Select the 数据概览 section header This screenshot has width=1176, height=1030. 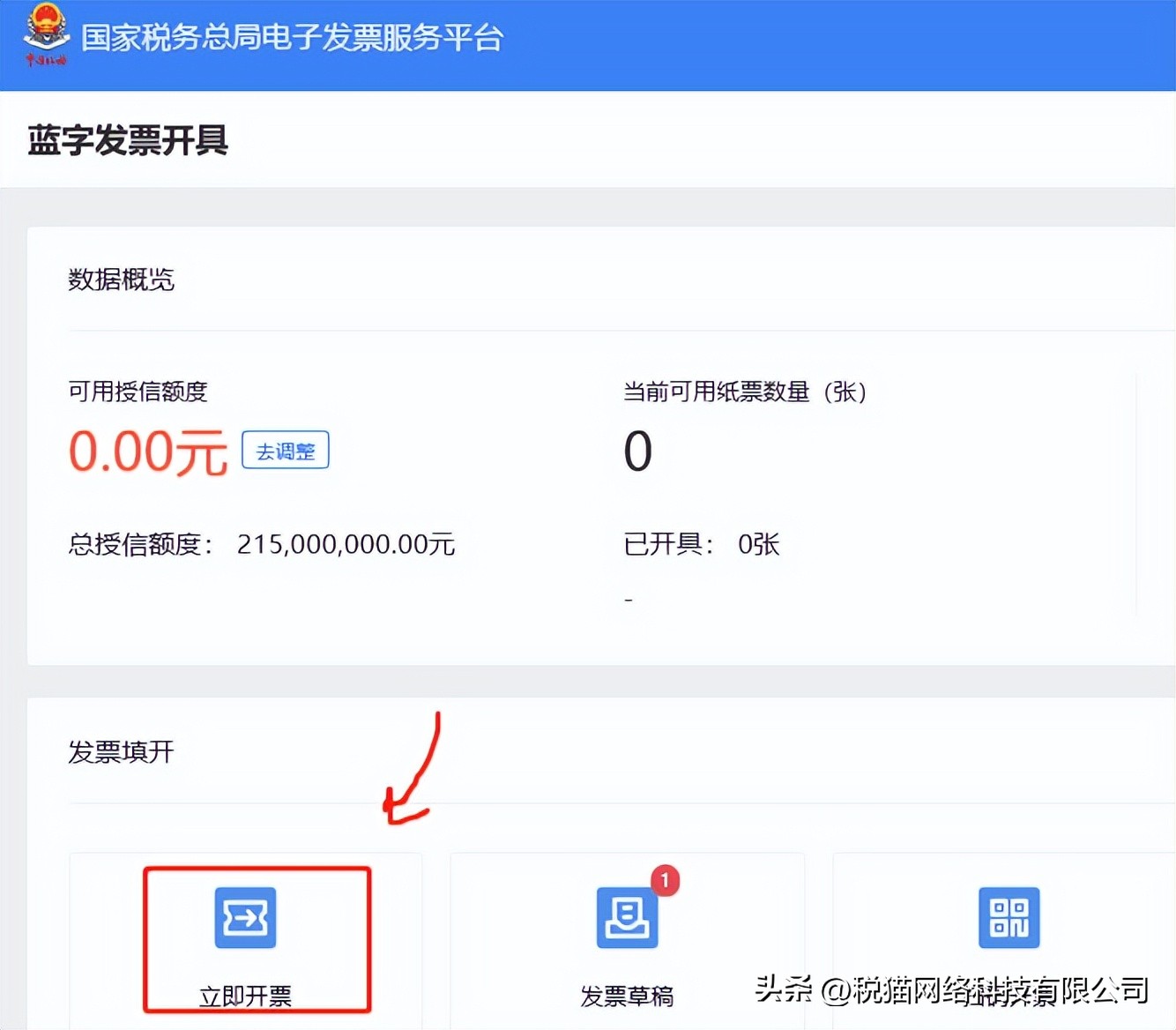click(x=122, y=280)
